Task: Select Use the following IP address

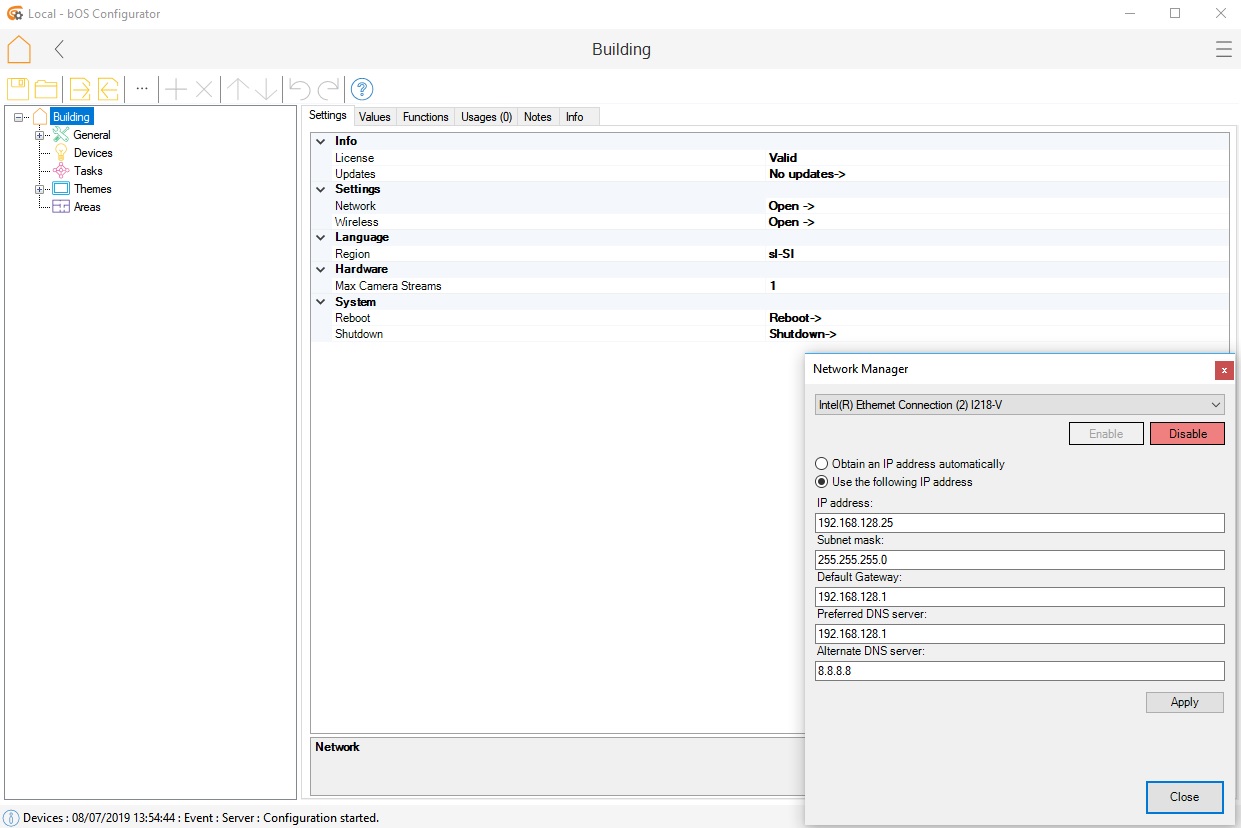Action: (822, 482)
